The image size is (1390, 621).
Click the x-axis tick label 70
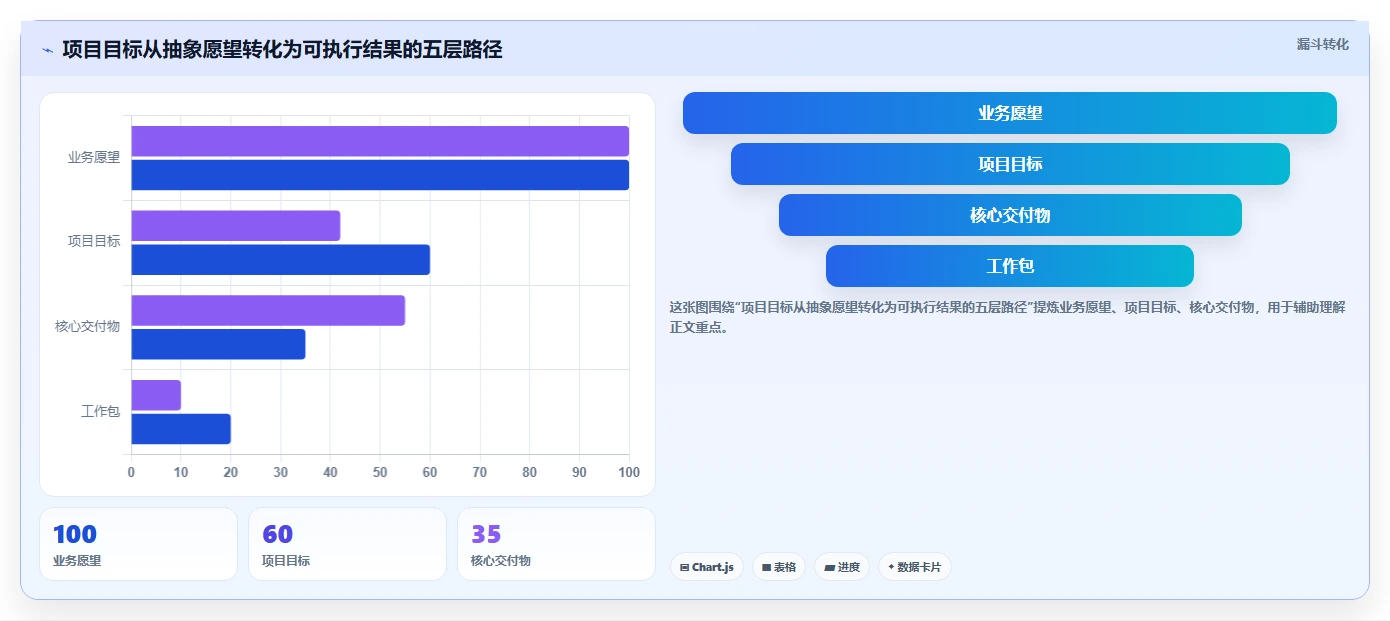pyautogui.click(x=480, y=472)
